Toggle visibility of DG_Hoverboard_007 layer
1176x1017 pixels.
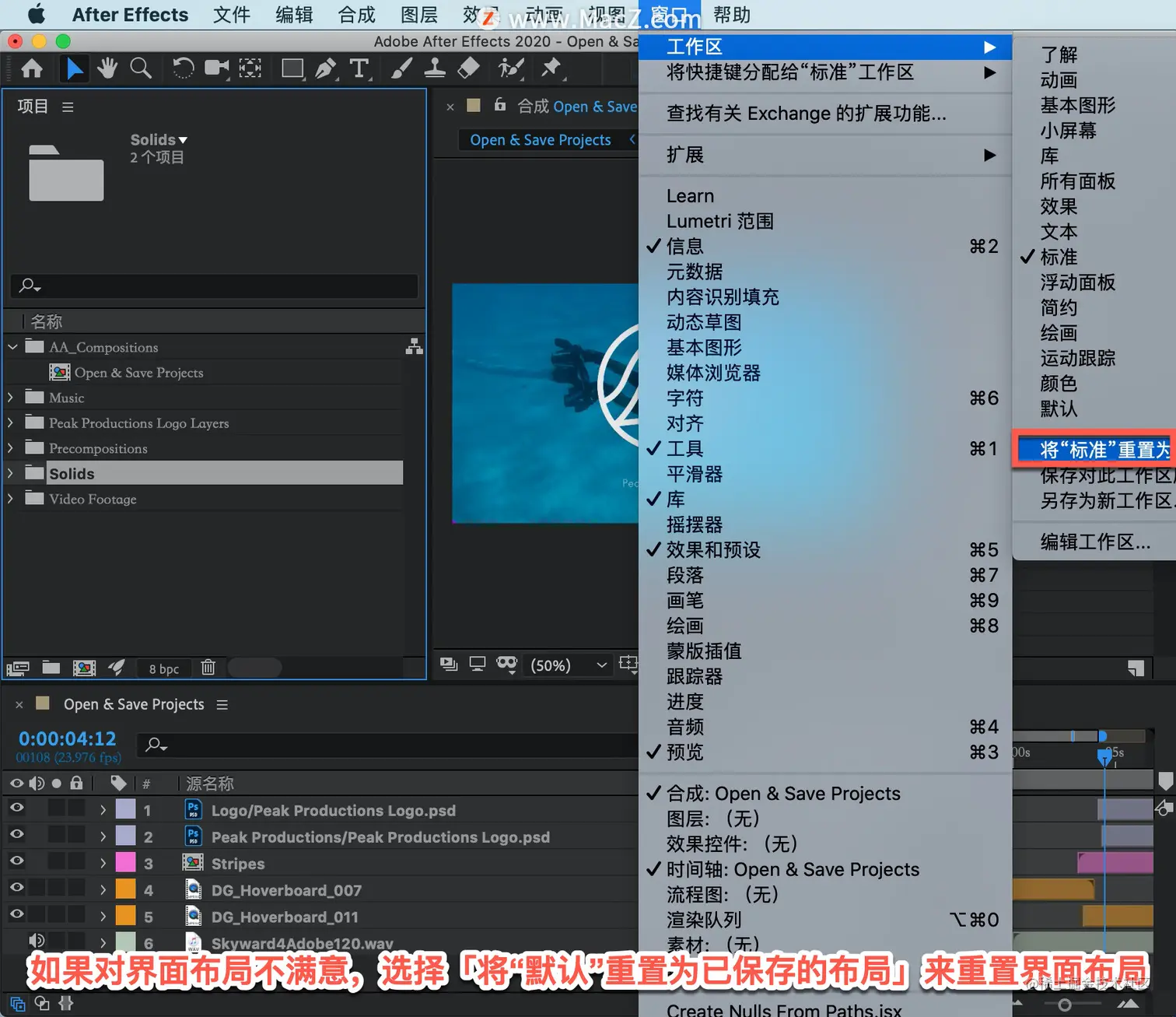pyautogui.click(x=16, y=888)
